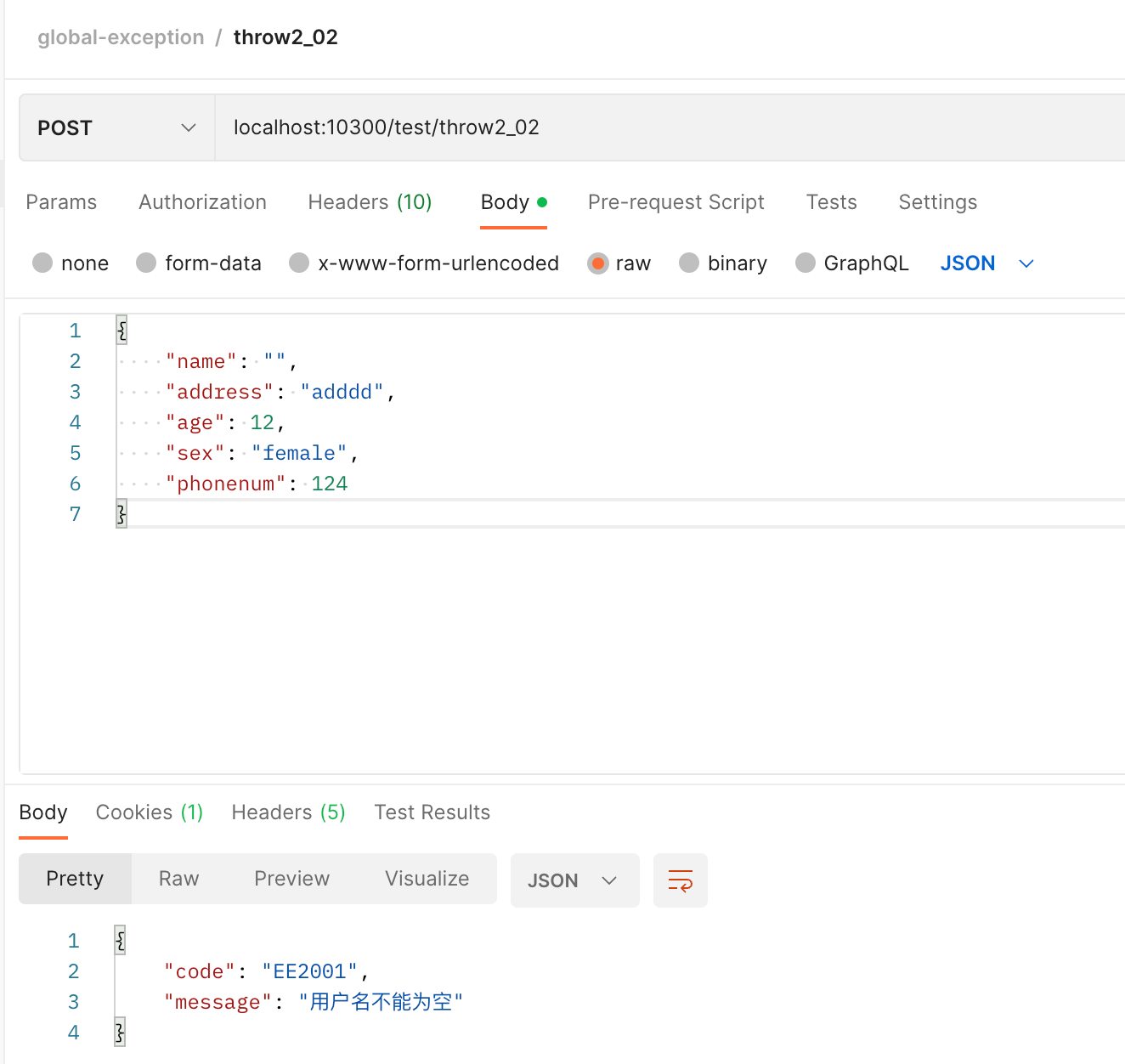Open the request Headers (10) tab
Viewport: 1125px width, 1064px height.
pyautogui.click(x=370, y=202)
